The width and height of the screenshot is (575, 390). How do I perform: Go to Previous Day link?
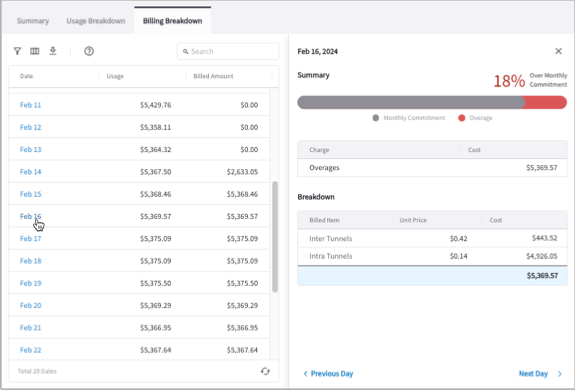click(x=332, y=374)
